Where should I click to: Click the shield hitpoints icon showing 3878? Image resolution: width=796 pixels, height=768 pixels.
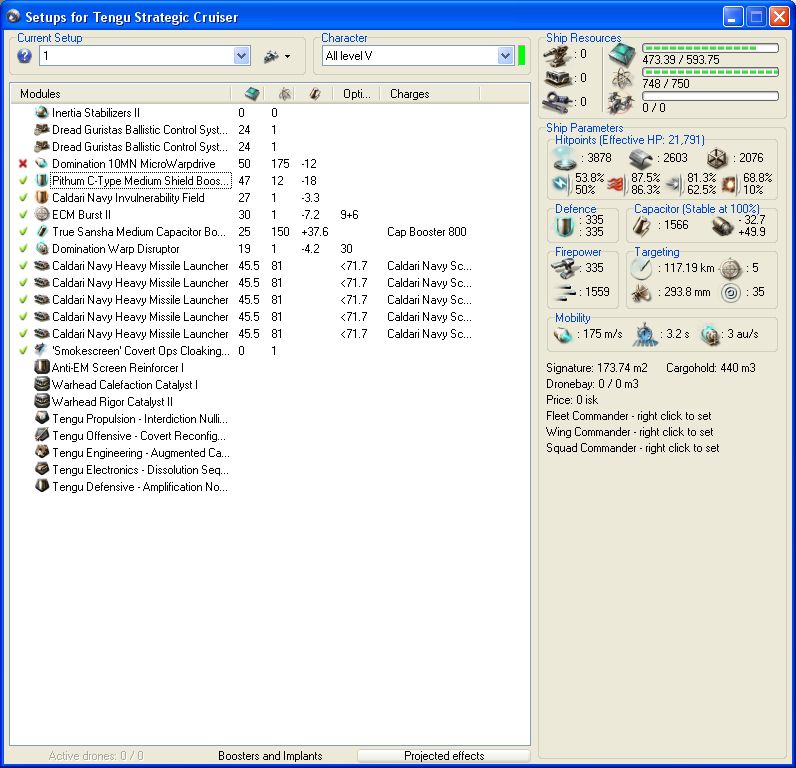[x=565, y=158]
